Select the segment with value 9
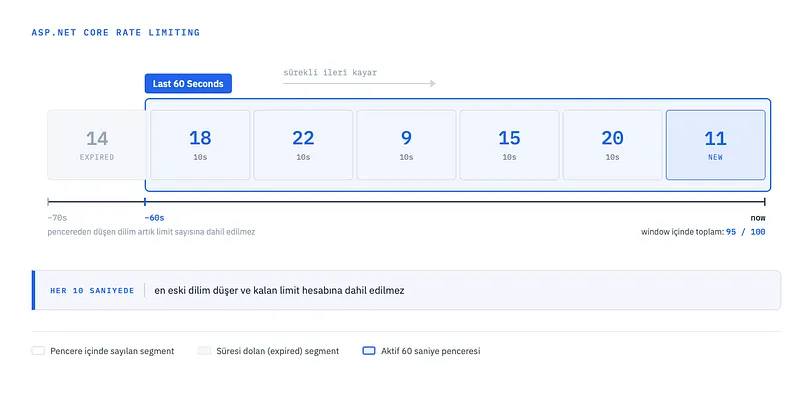This screenshot has height=396, width=800. 406,145
